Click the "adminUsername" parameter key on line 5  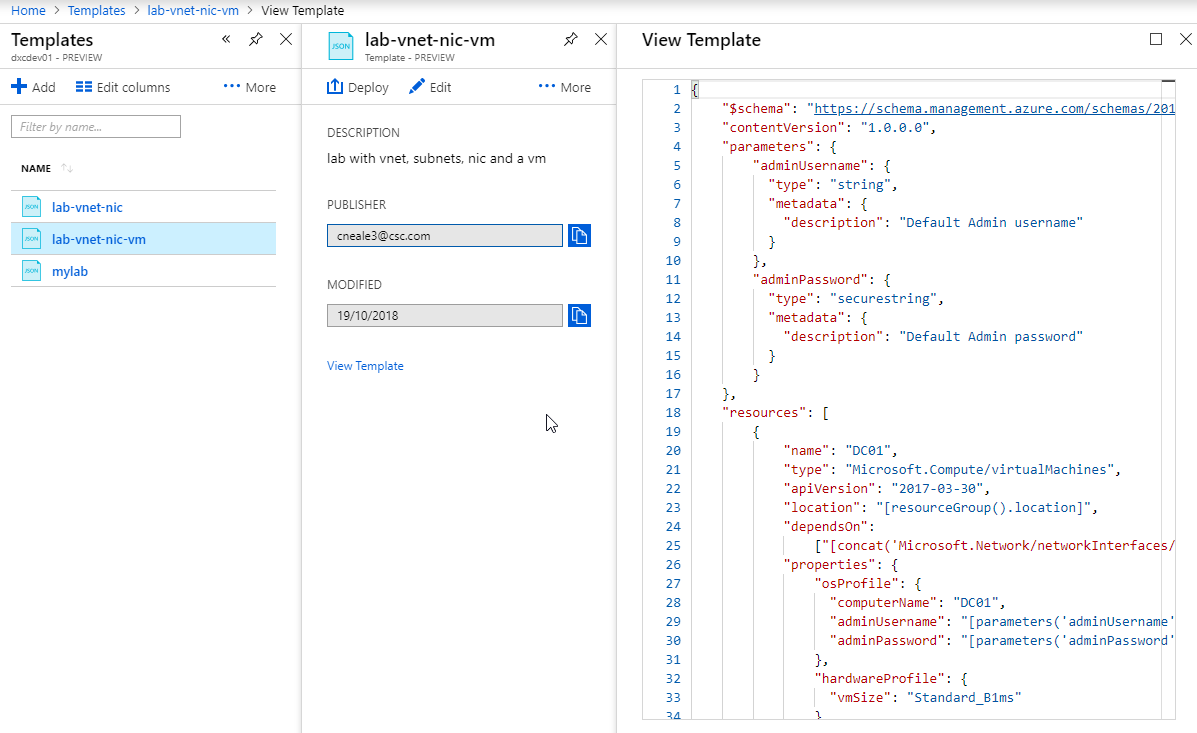(x=810, y=166)
